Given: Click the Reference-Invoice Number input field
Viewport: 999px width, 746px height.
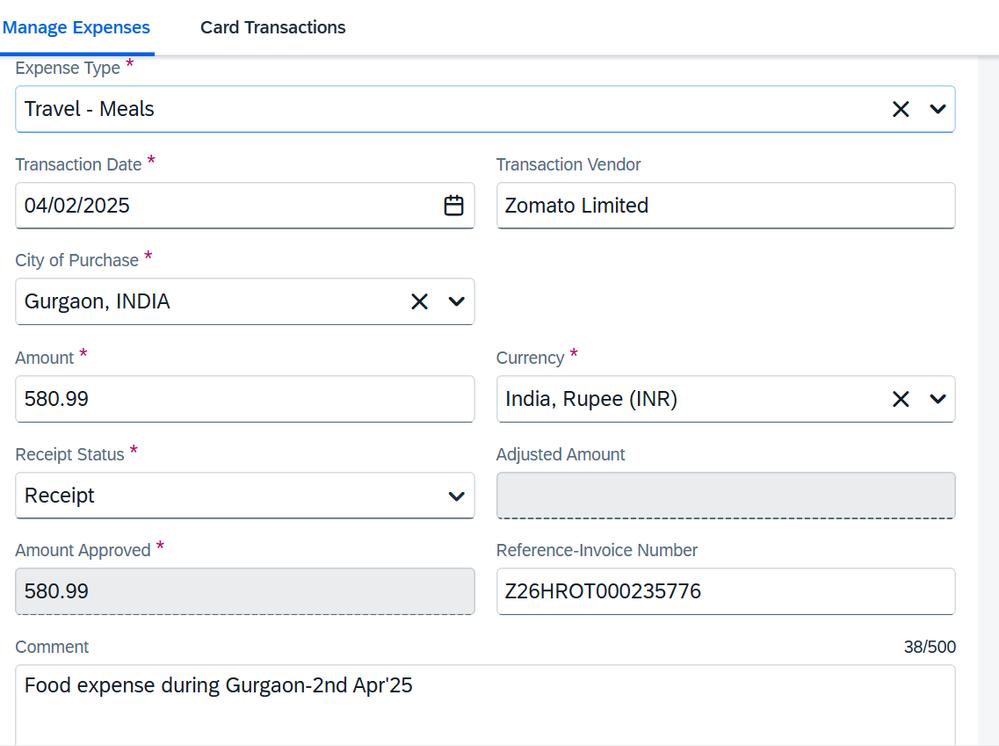Looking at the screenshot, I should [x=726, y=591].
